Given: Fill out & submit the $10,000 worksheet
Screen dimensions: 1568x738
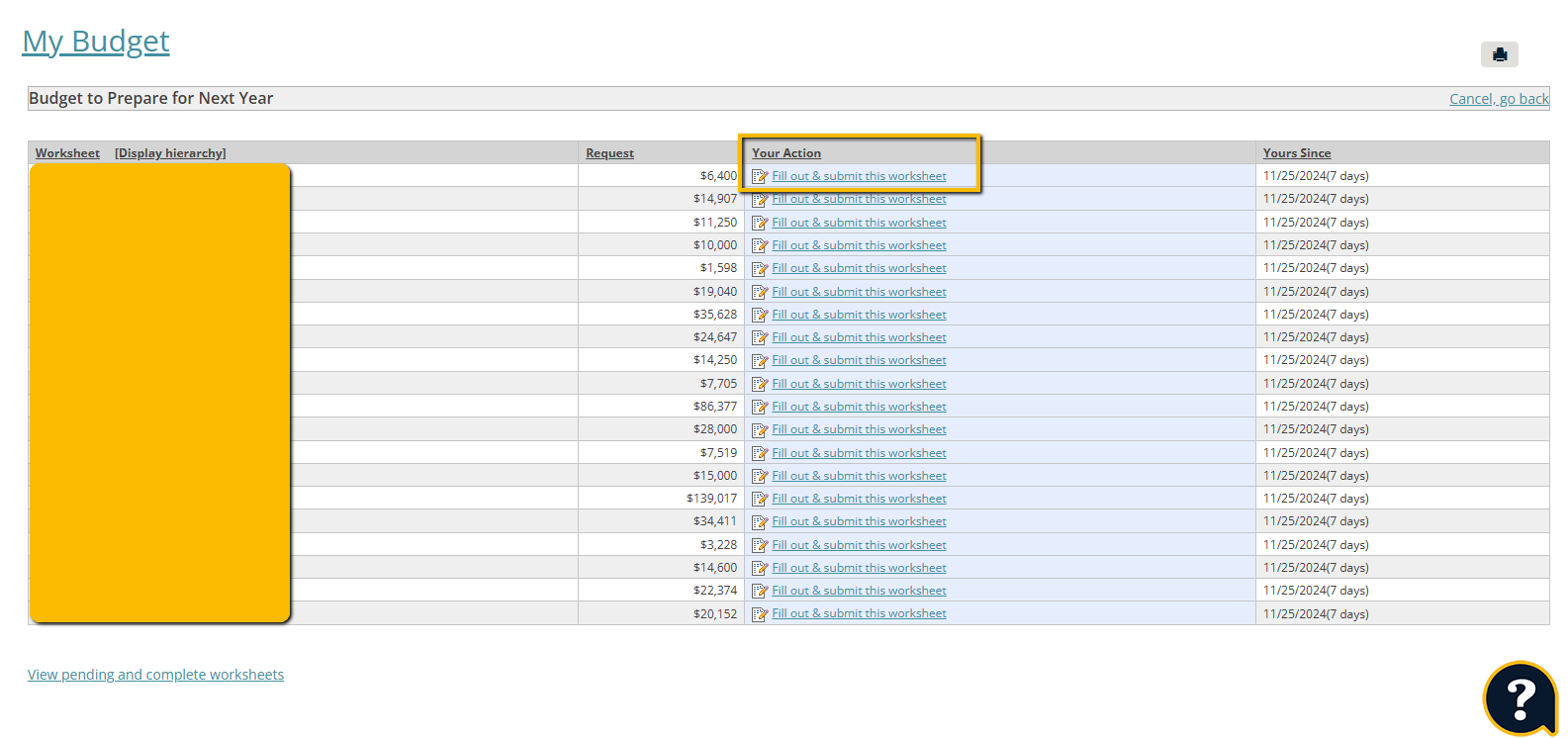Looking at the screenshot, I should pyautogui.click(x=859, y=245).
